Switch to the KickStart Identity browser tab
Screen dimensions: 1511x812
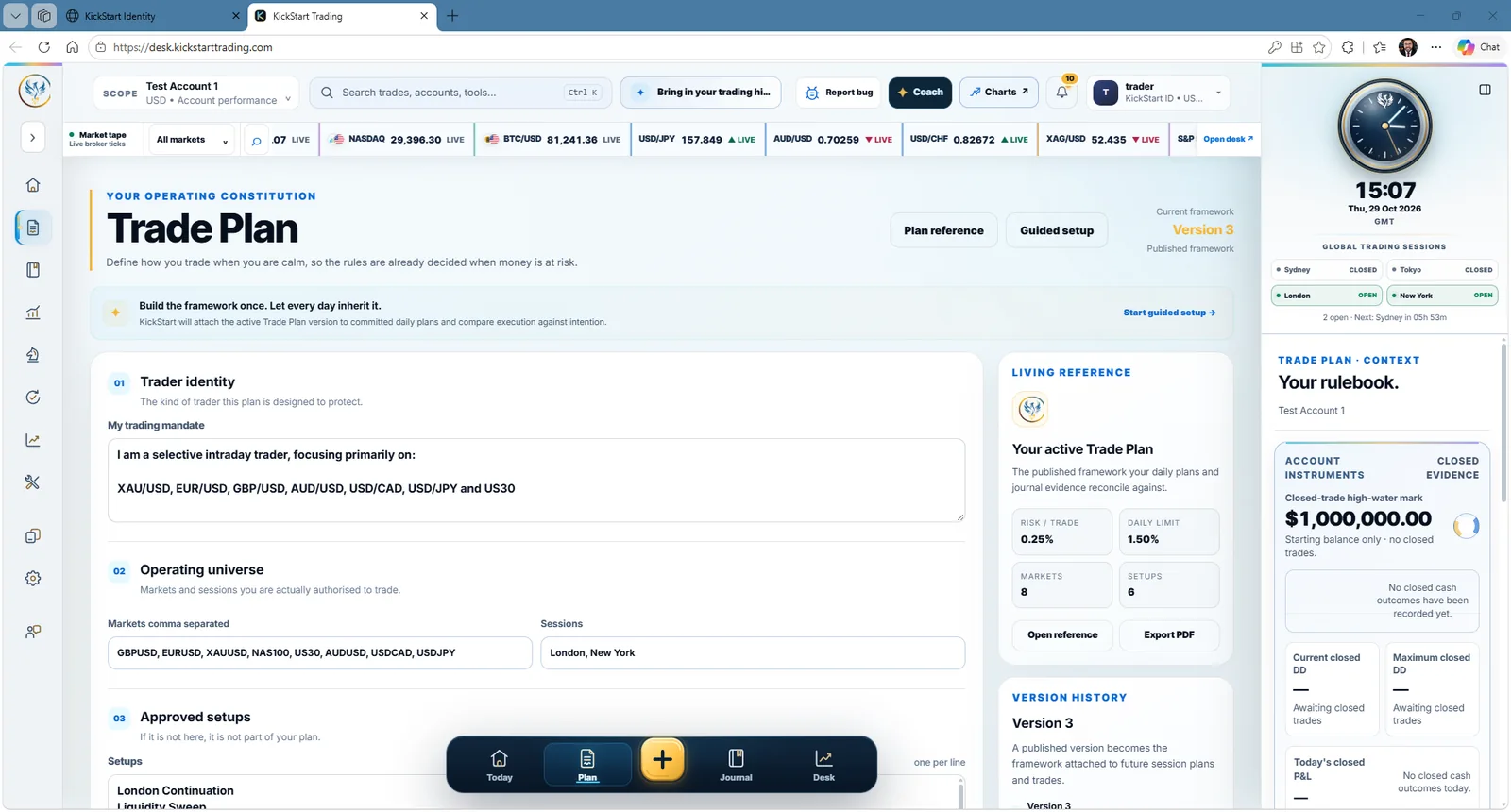coord(152,16)
